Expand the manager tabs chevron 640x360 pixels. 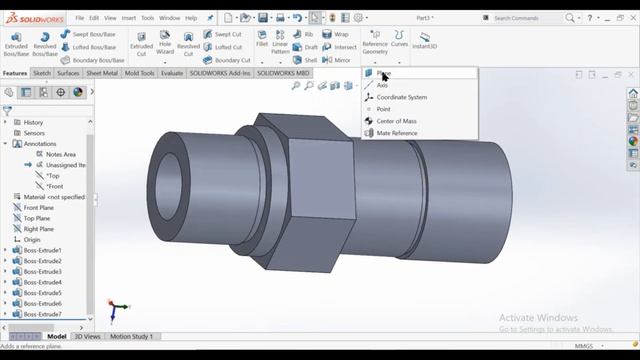(92, 92)
